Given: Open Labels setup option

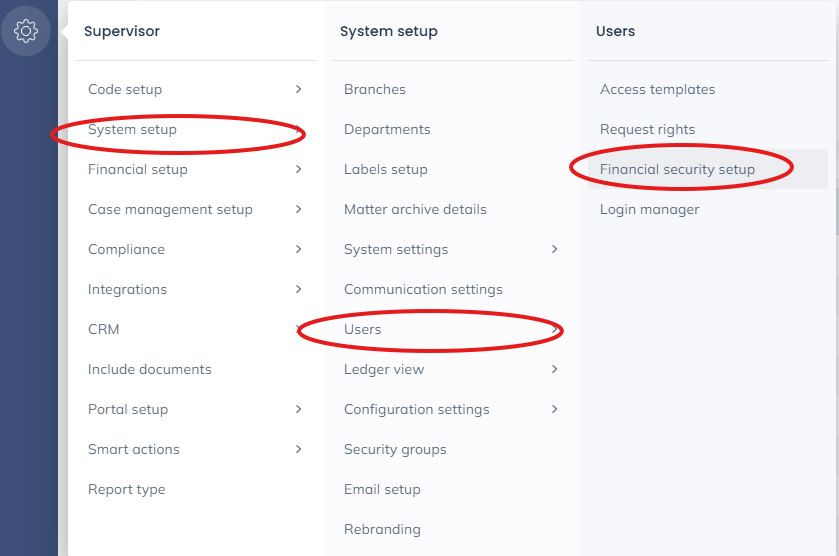Looking at the screenshot, I should pos(385,169).
